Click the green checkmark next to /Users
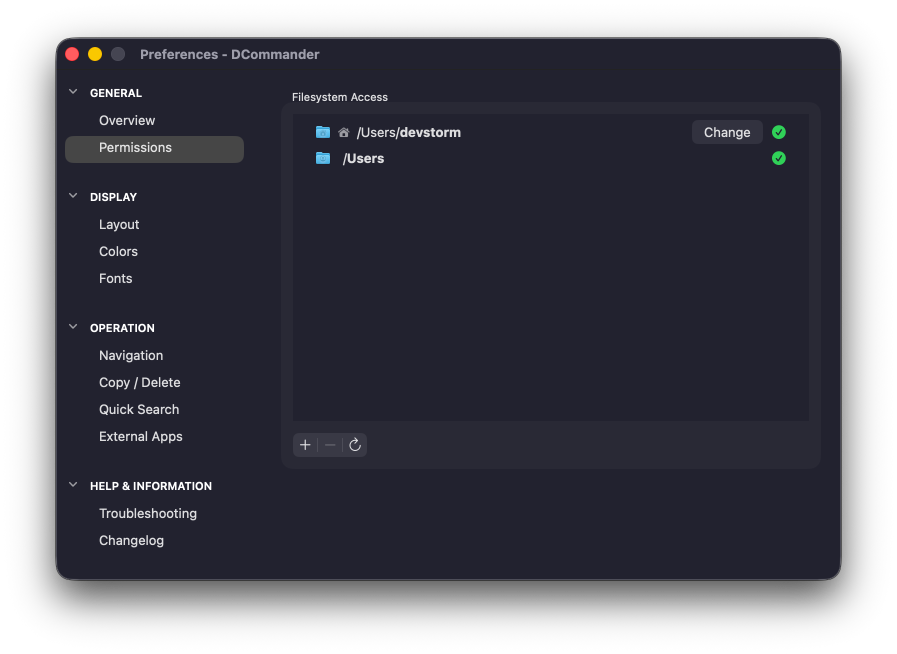897x654 pixels. (779, 158)
